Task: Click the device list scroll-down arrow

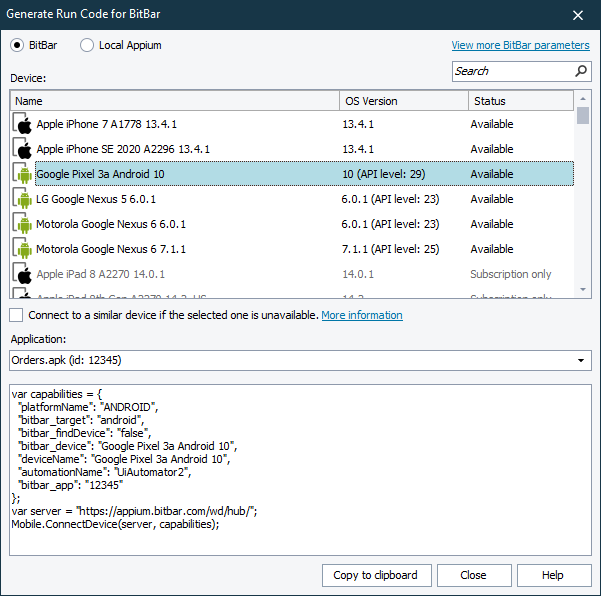Action: click(583, 289)
